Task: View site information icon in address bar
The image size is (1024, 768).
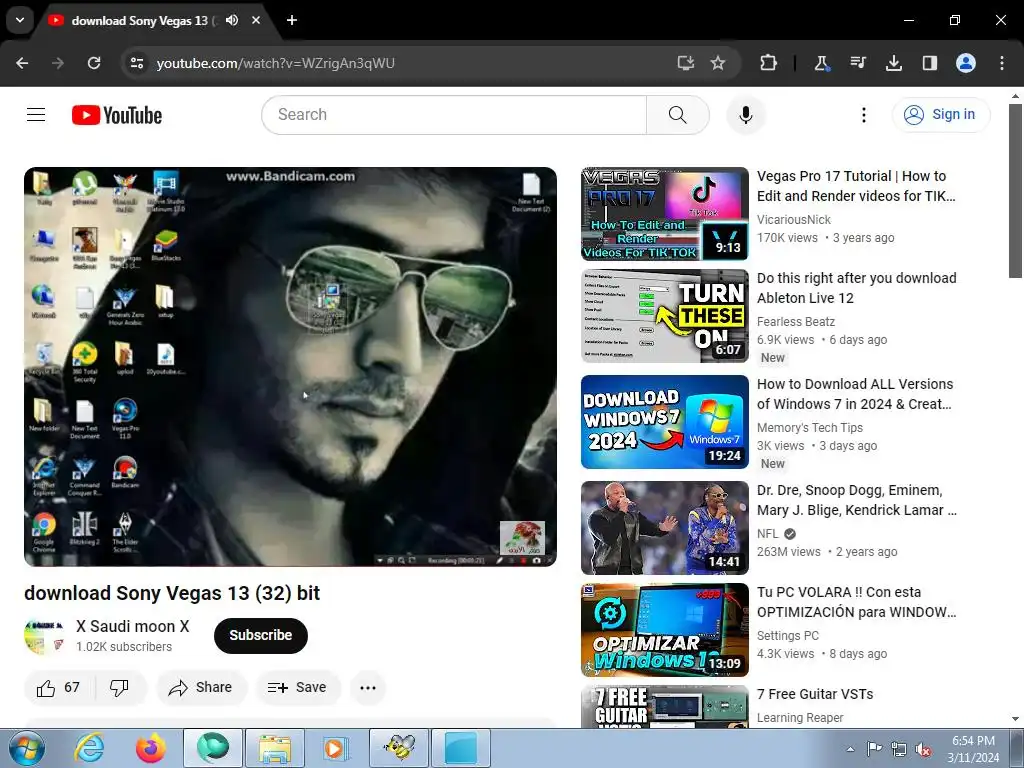Action: pos(136,63)
